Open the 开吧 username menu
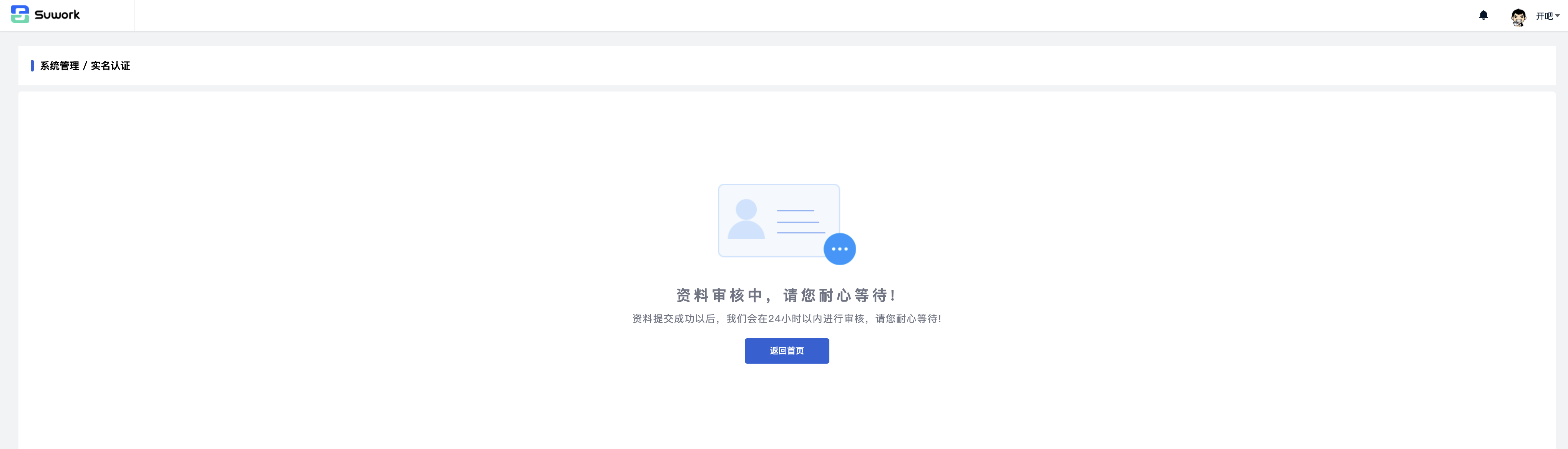1568x449 pixels. (x=1544, y=17)
